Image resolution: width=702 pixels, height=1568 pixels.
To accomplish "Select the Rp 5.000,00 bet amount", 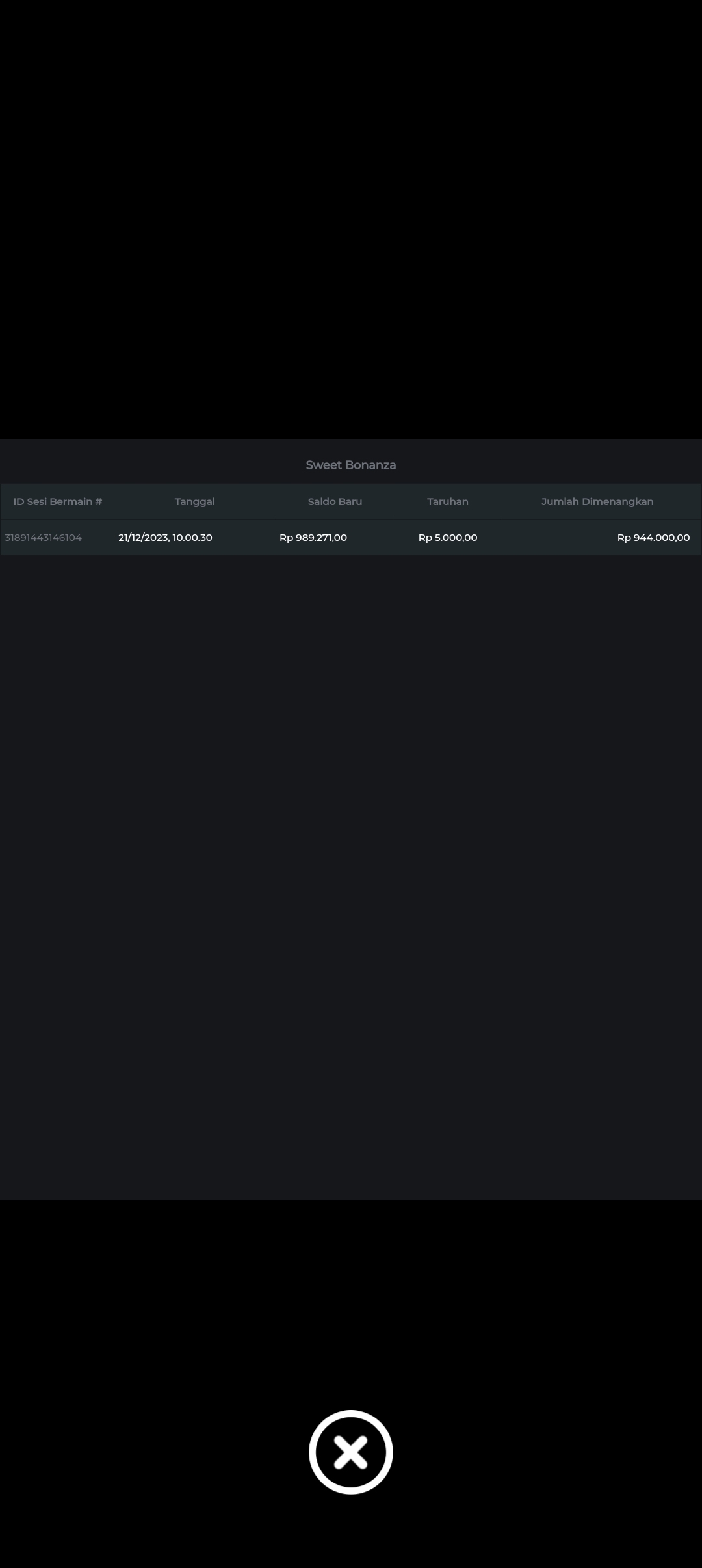I will [x=447, y=538].
